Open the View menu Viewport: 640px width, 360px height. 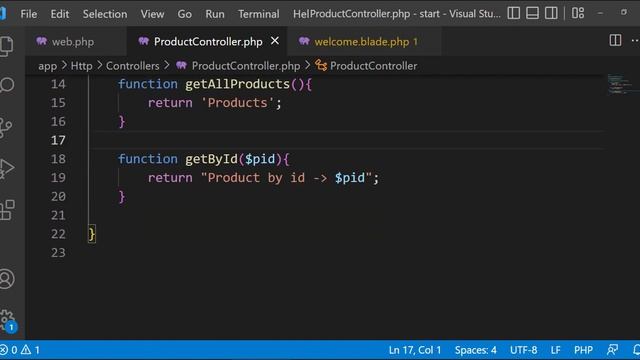[152, 14]
